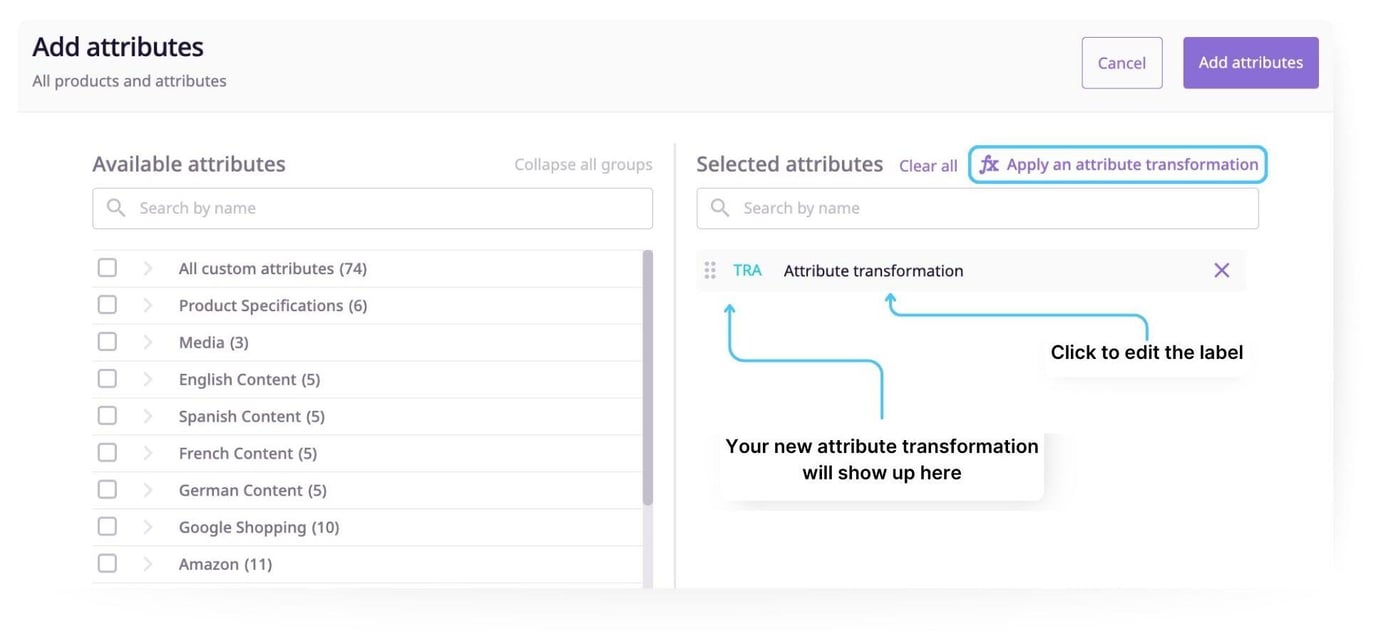
Task: Clear all selected attributes
Action: (x=927, y=165)
